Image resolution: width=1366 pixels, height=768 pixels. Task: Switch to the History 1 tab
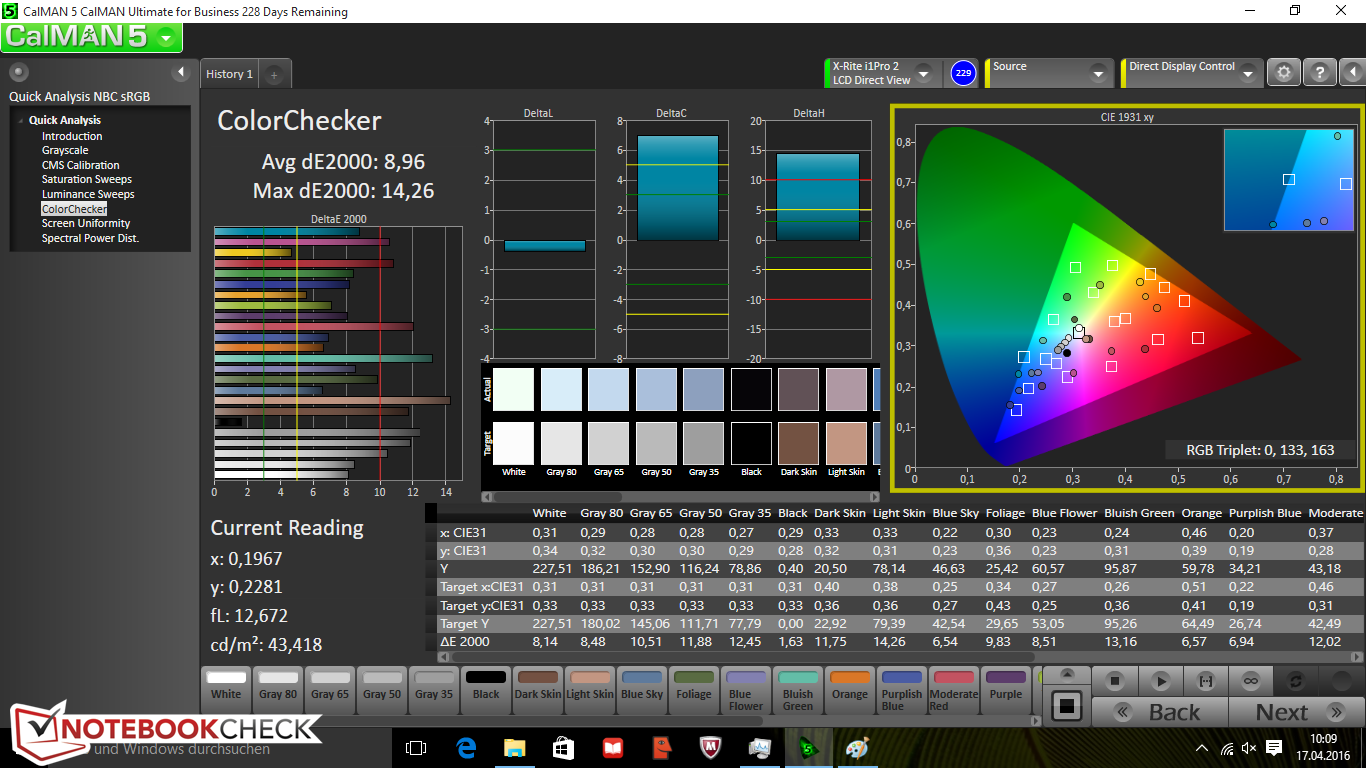point(229,74)
